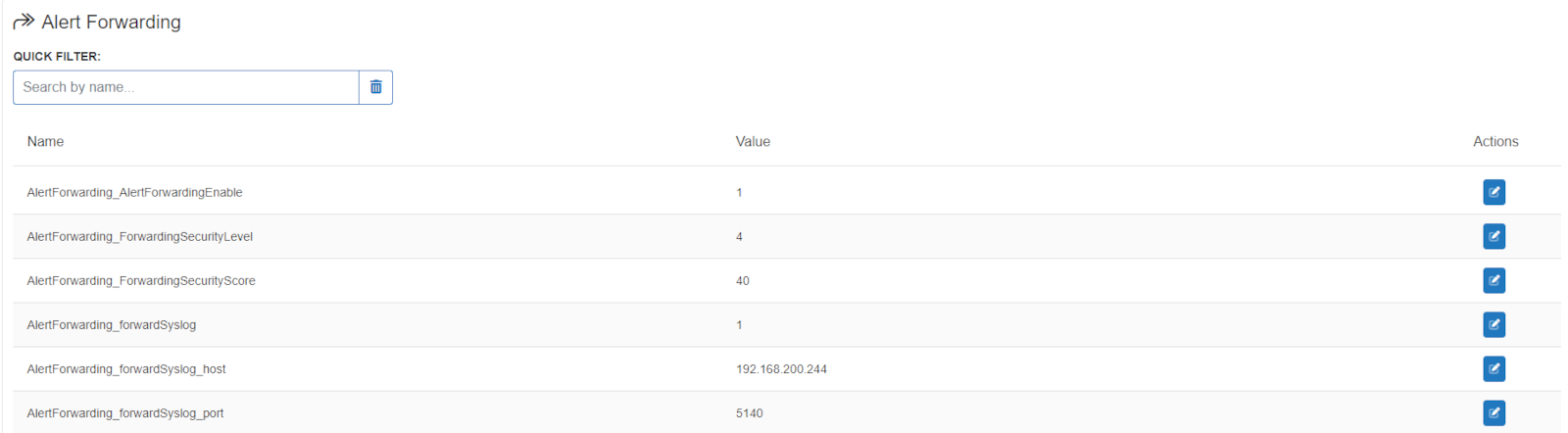This screenshot has height=433, width=1568.
Task: Click the QUICK FILTER label
Action: click(x=57, y=57)
